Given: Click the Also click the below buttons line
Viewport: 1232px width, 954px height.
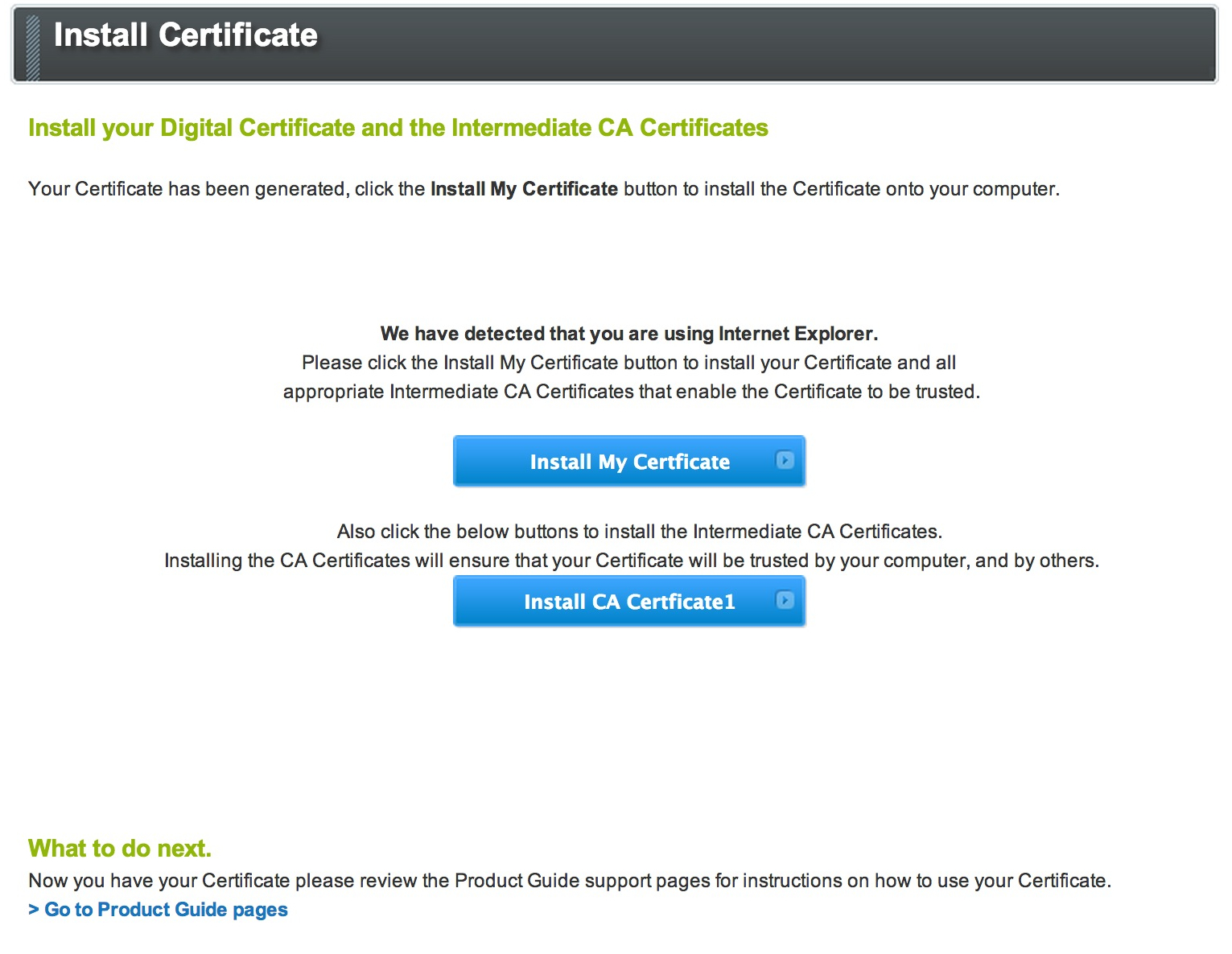Looking at the screenshot, I should (639, 532).
